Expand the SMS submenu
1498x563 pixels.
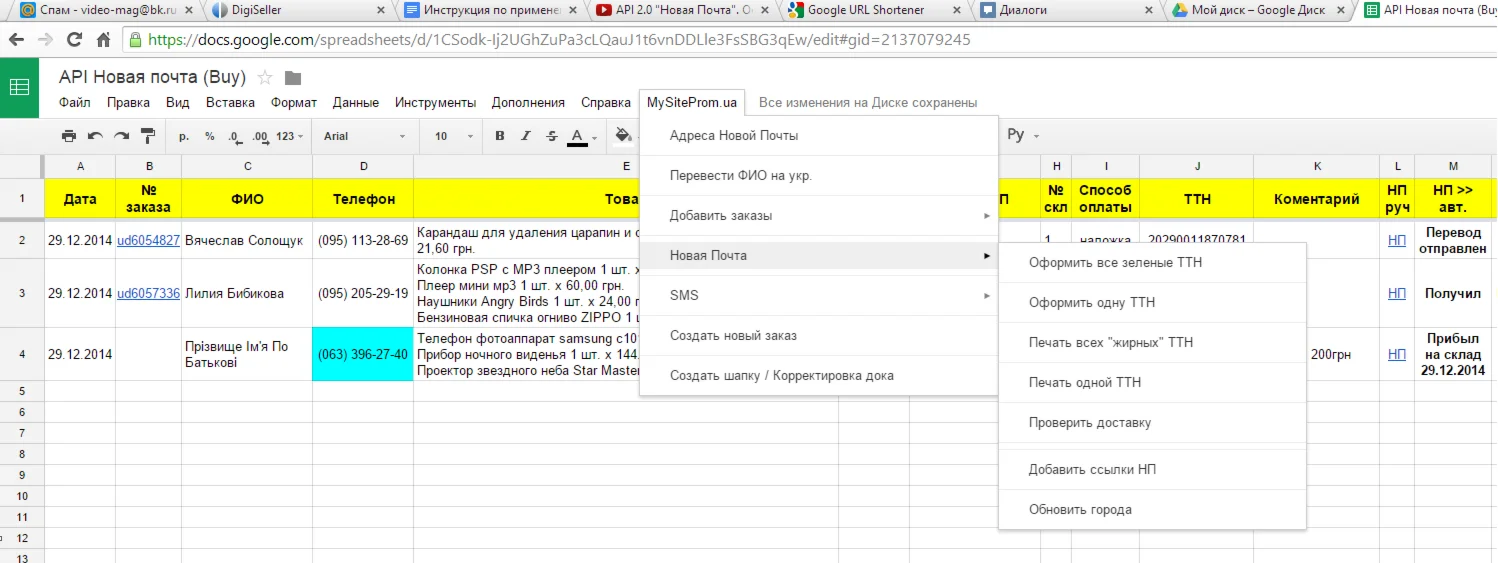click(x=818, y=296)
